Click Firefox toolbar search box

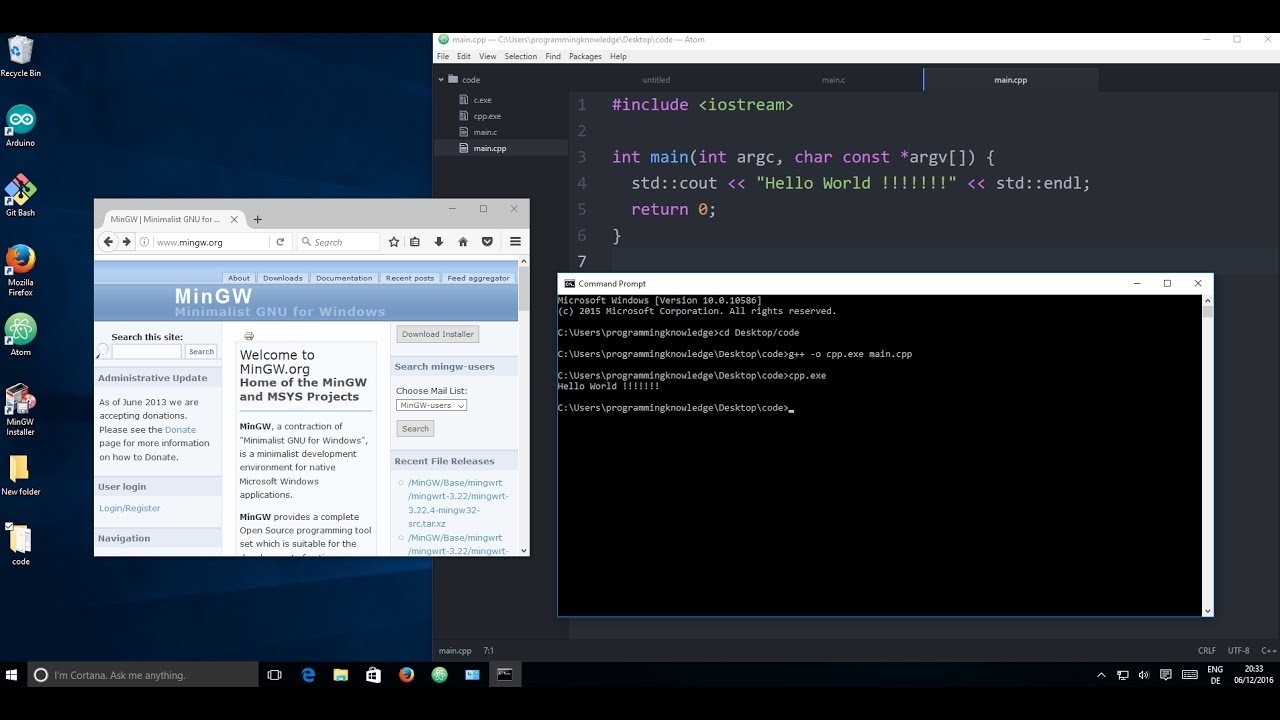coord(338,242)
